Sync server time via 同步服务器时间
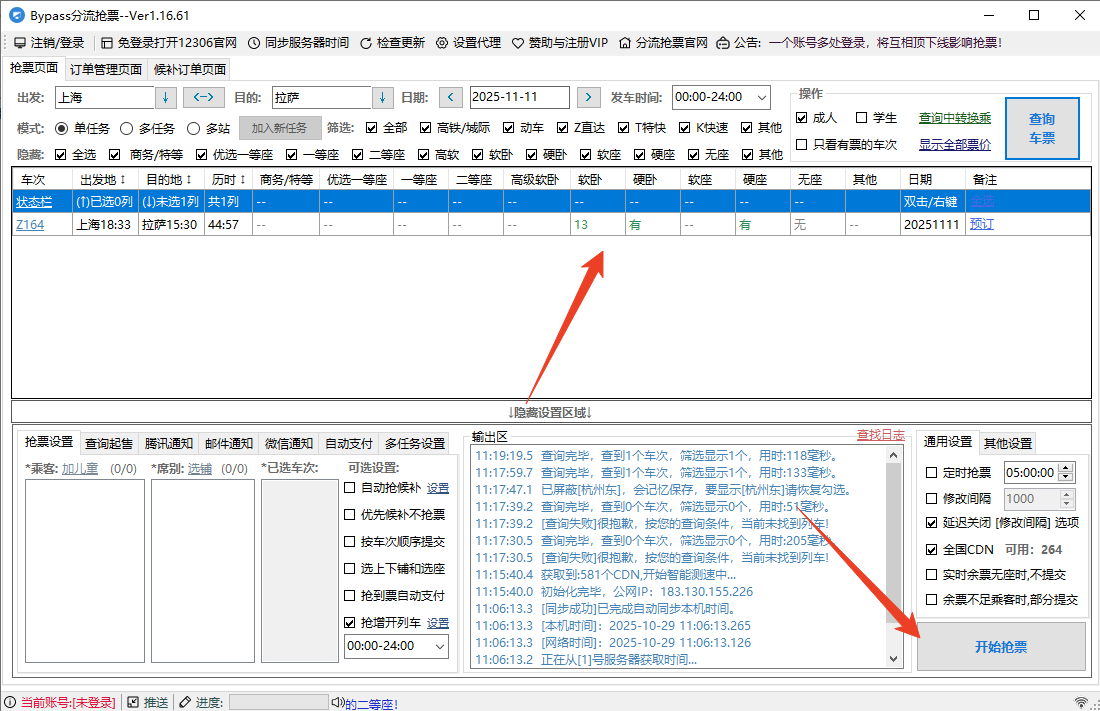 coord(298,43)
